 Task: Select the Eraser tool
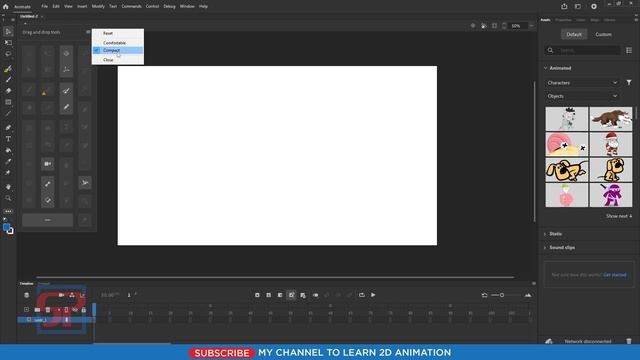click(8, 91)
